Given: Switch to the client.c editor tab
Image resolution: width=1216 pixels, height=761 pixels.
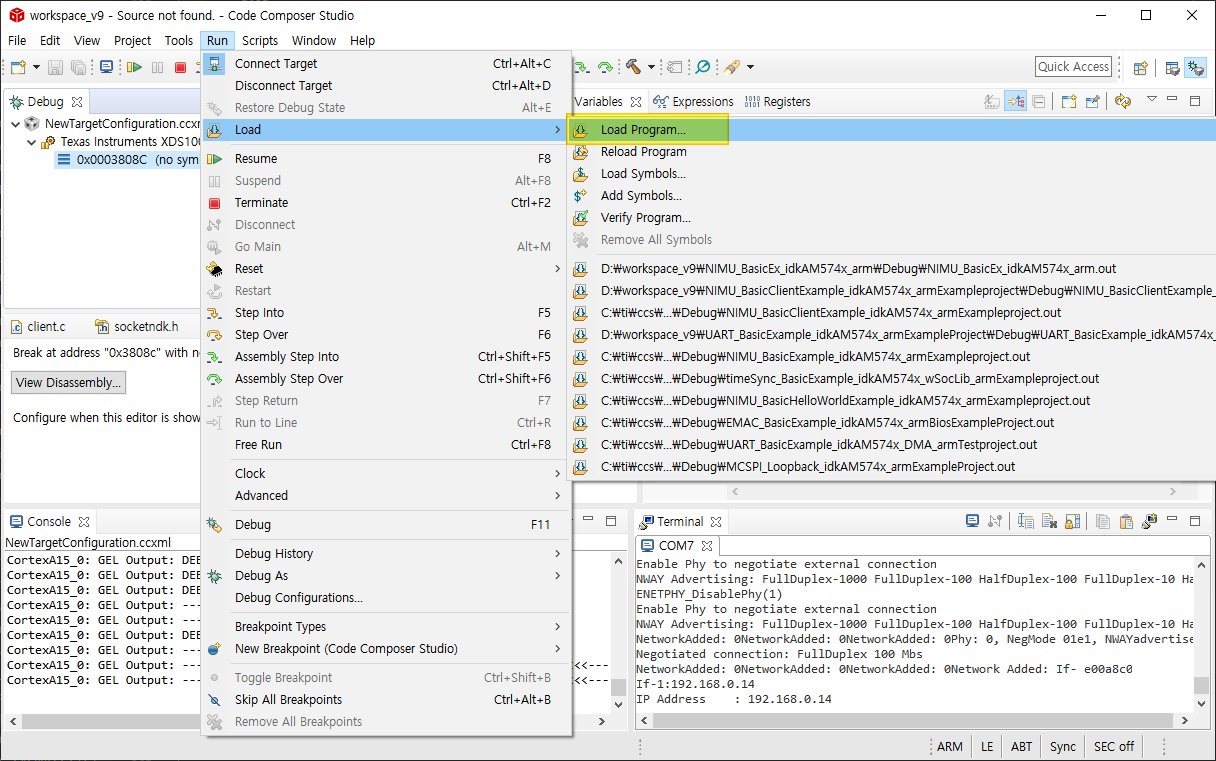Looking at the screenshot, I should point(37,326).
